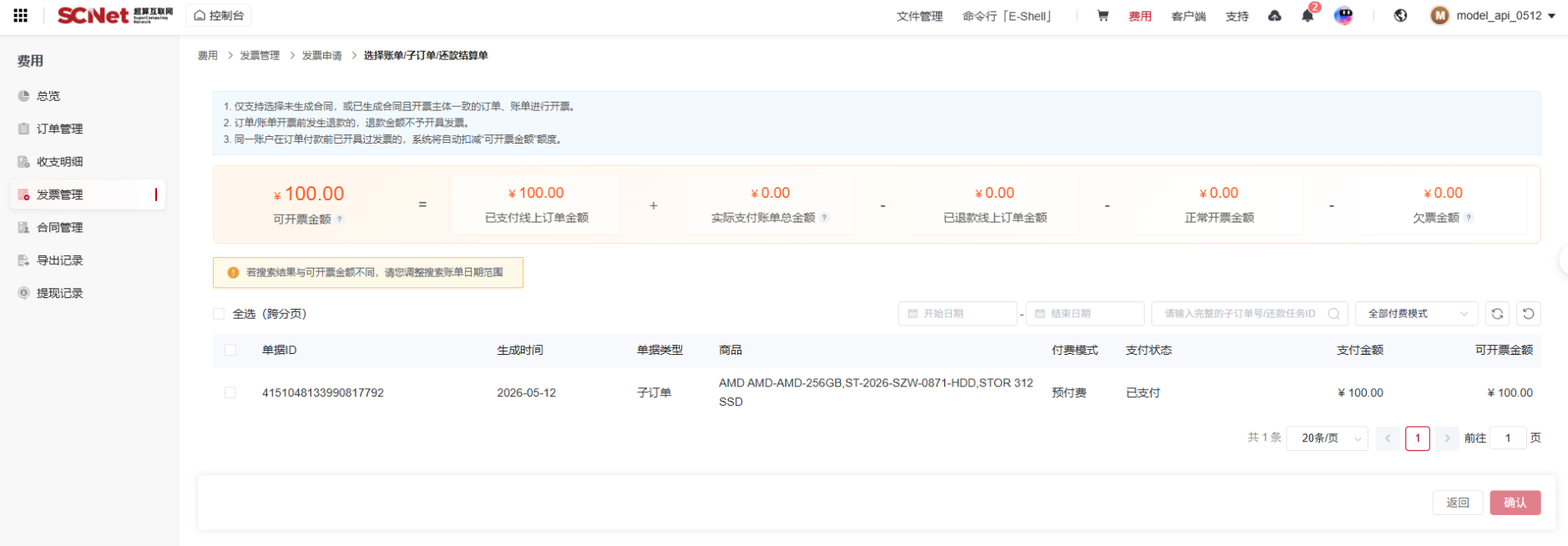Go to previous page arrow
The image size is (1568, 546).
(1388, 438)
